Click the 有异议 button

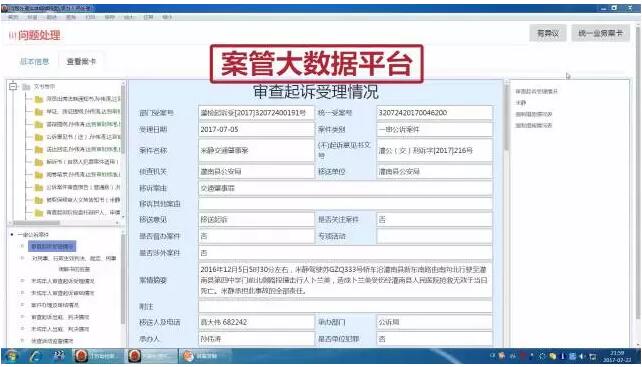548,34
